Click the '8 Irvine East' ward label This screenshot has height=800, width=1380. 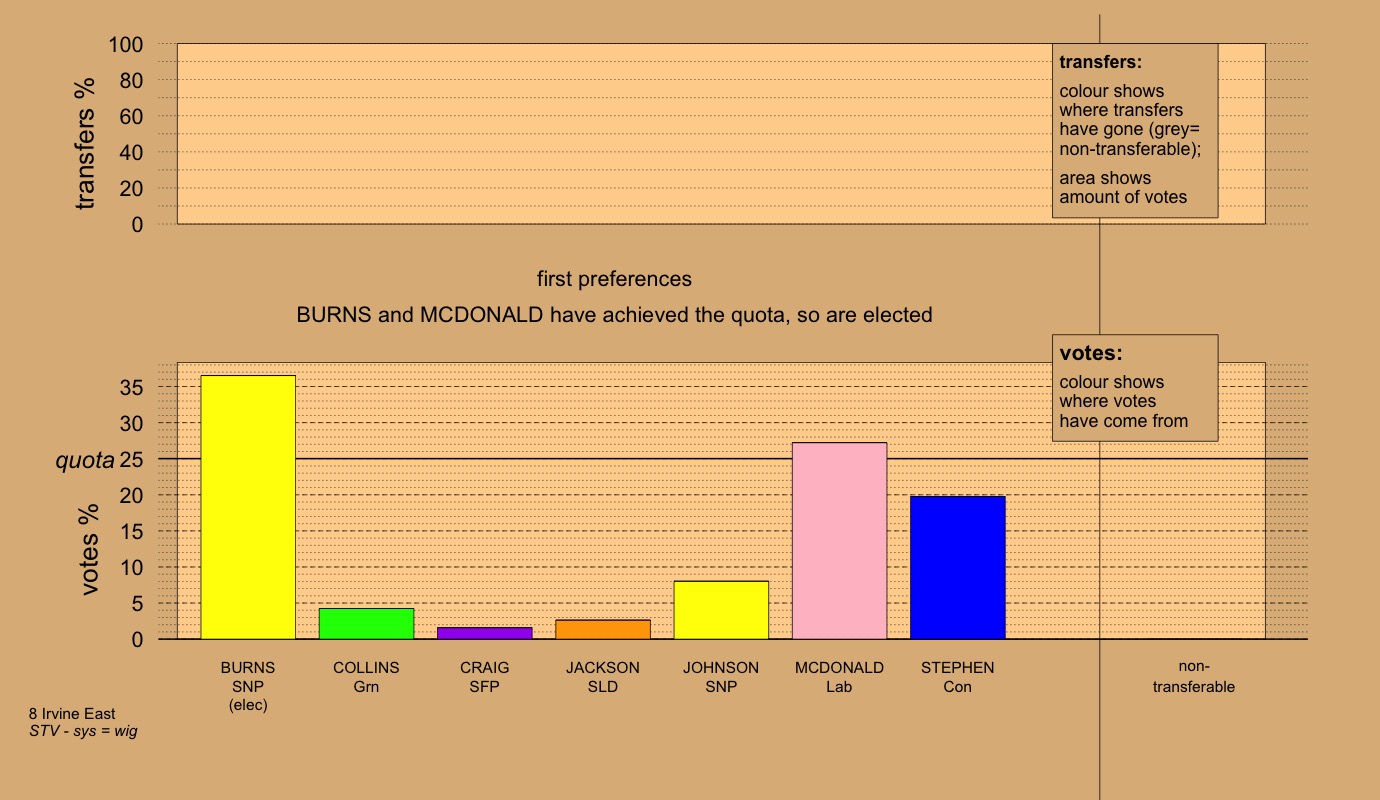point(72,714)
